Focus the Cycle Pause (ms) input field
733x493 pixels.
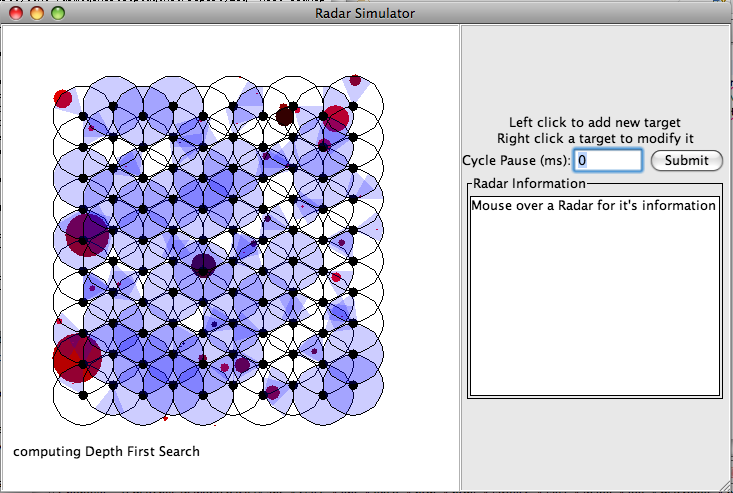pyautogui.click(x=608, y=160)
